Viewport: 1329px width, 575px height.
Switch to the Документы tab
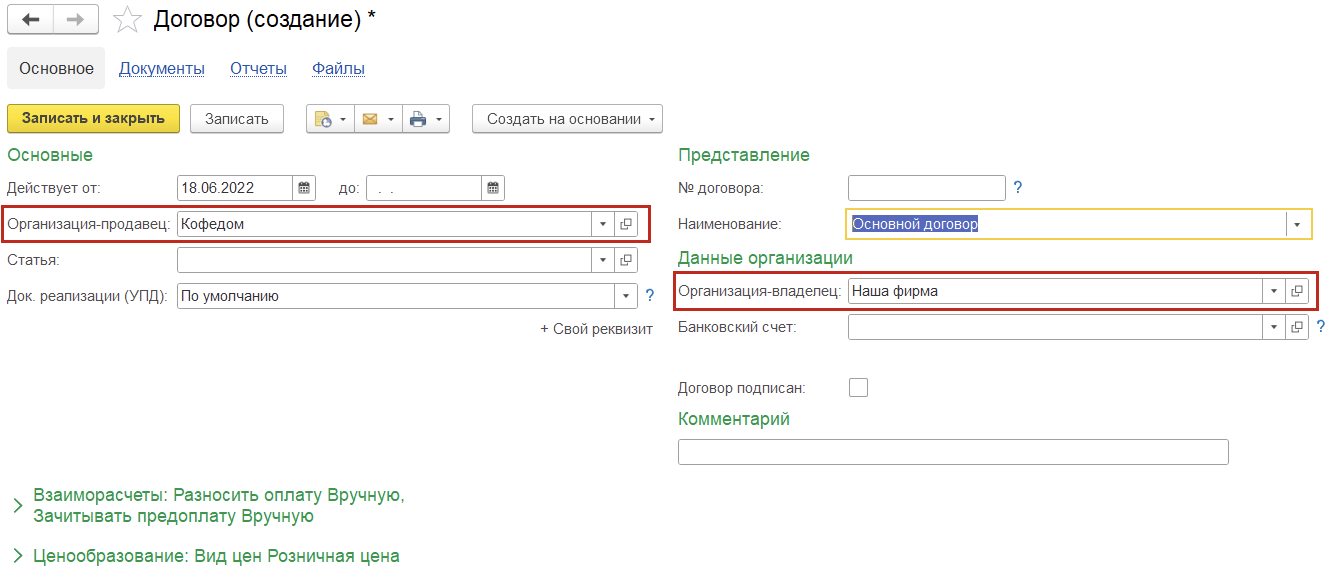162,69
